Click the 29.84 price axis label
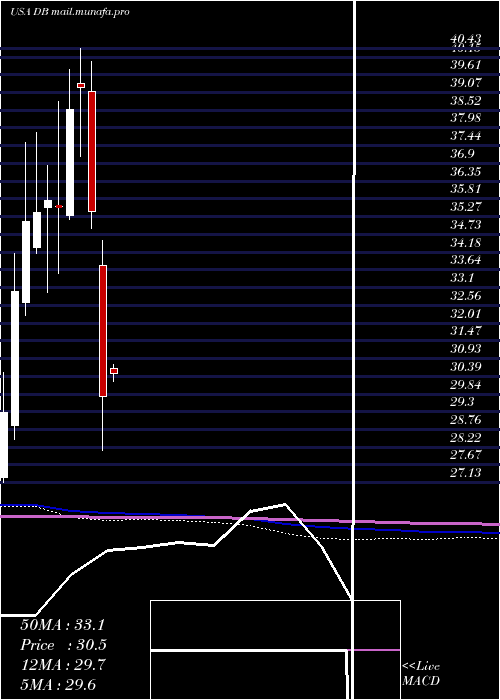The height and width of the screenshot is (700, 500). [466, 384]
